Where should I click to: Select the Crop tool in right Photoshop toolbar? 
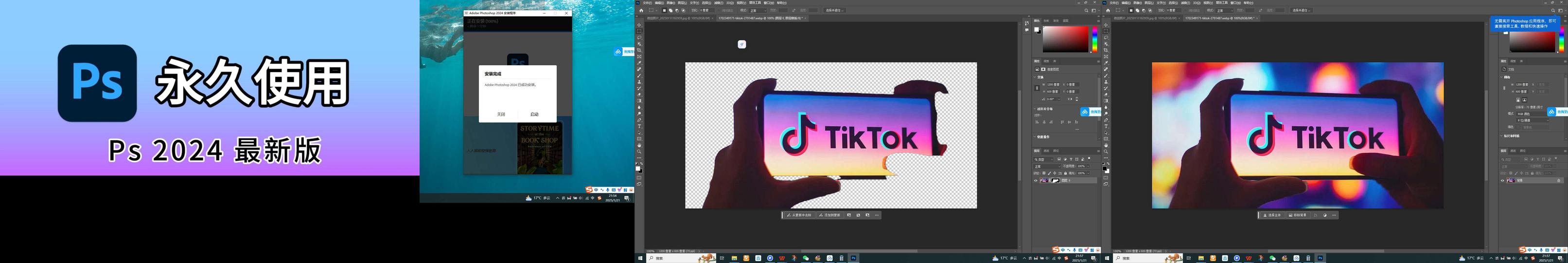[x=1106, y=50]
